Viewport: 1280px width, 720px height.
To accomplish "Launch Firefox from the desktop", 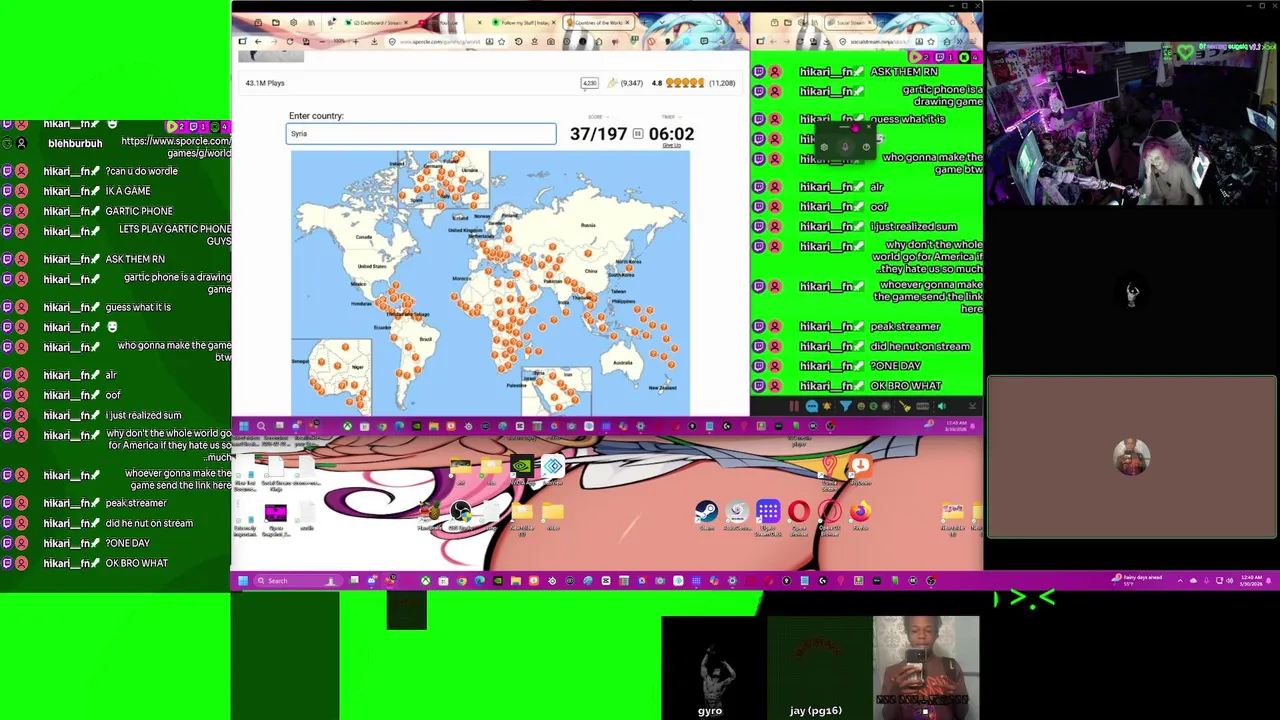I will tap(860, 515).
